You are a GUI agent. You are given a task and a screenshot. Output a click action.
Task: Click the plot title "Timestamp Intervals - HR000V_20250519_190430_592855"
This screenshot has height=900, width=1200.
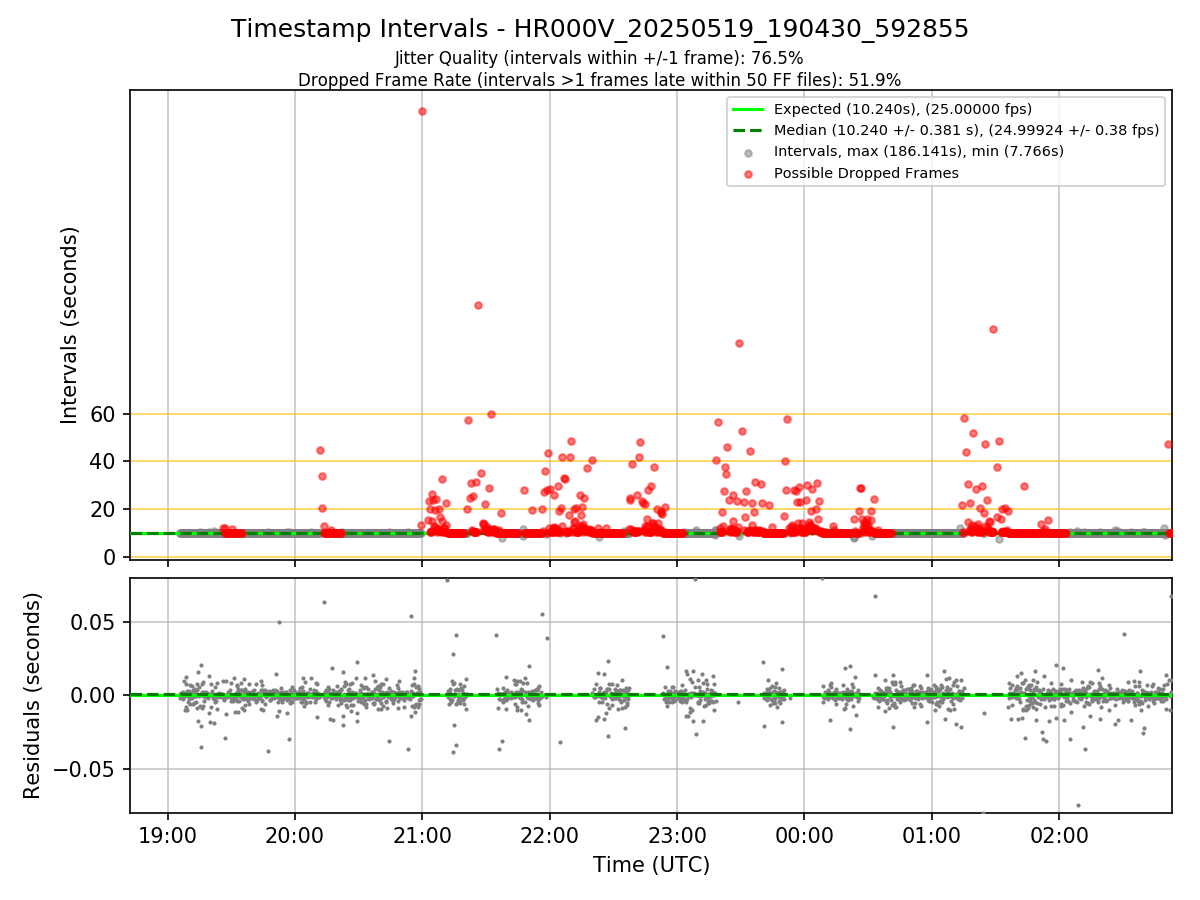tap(600, 29)
